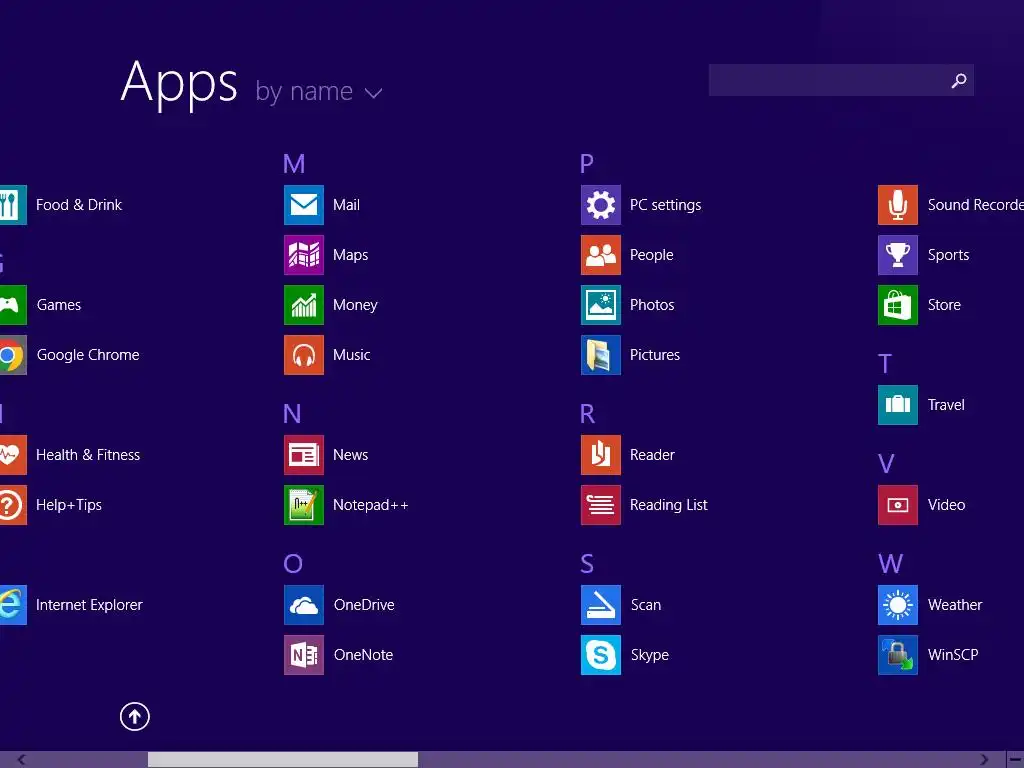1024x768 pixels.
Task: Open the Help+Tips question mark icon
Action: (x=13, y=505)
